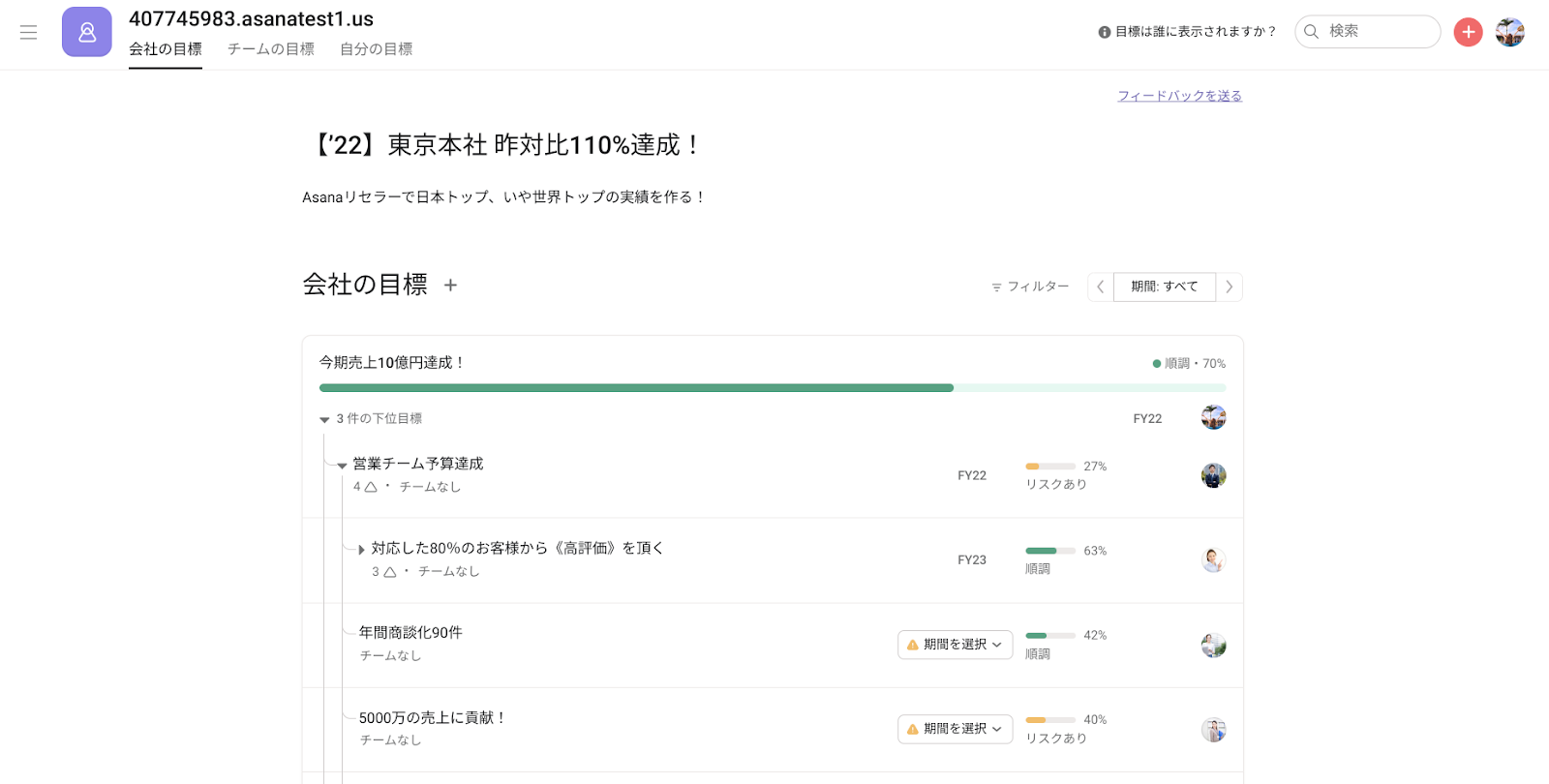The height and width of the screenshot is (784, 1549).
Task: Click チームなし under 5000万の売上に貢献
Action: pyautogui.click(x=390, y=740)
